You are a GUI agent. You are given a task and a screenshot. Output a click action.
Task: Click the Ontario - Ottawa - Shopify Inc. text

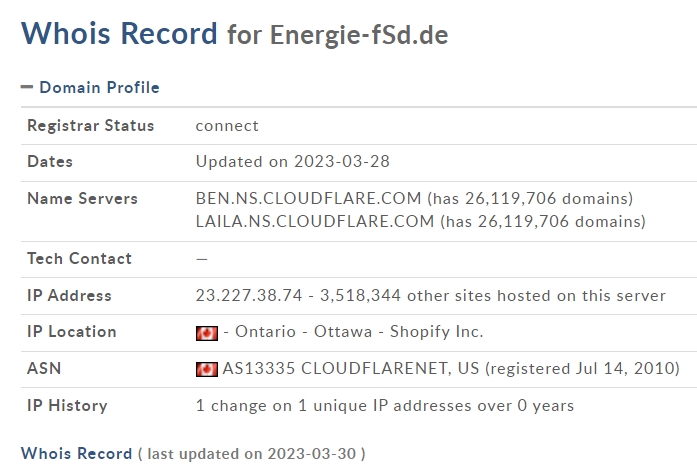[x=359, y=331]
